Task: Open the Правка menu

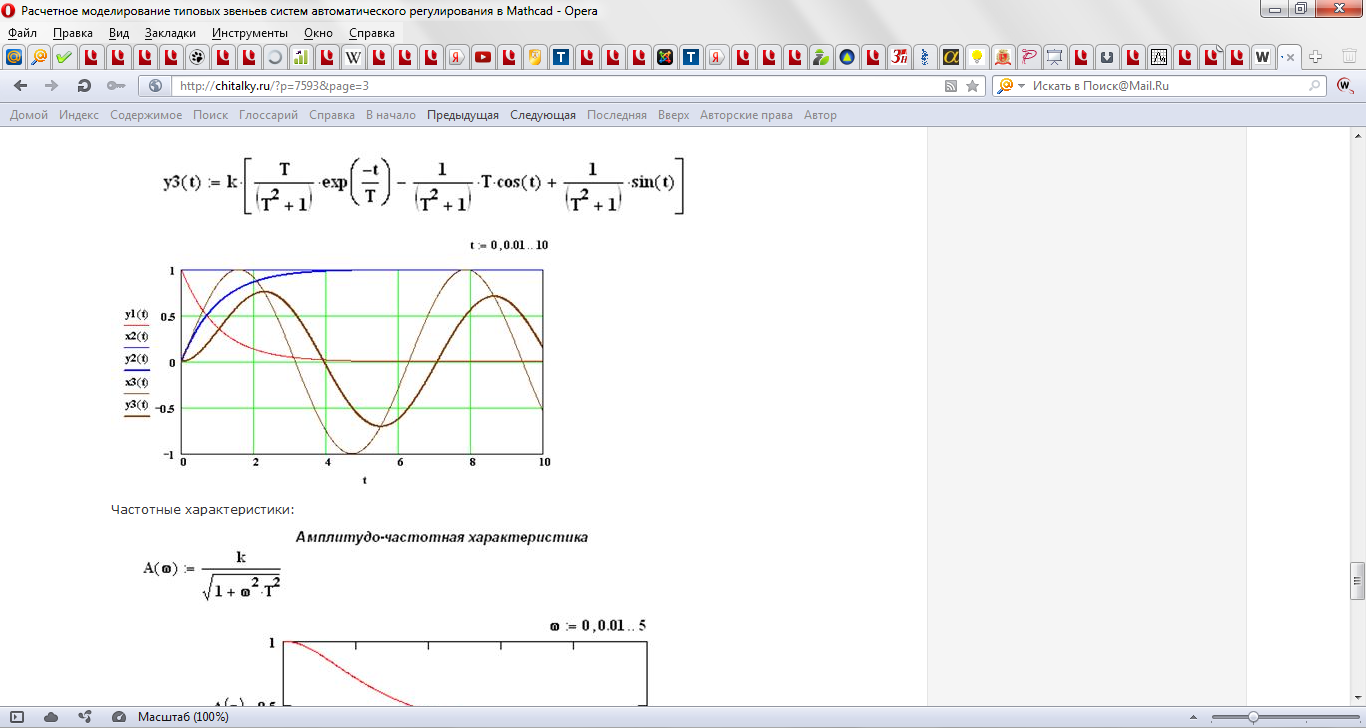Action: point(73,33)
